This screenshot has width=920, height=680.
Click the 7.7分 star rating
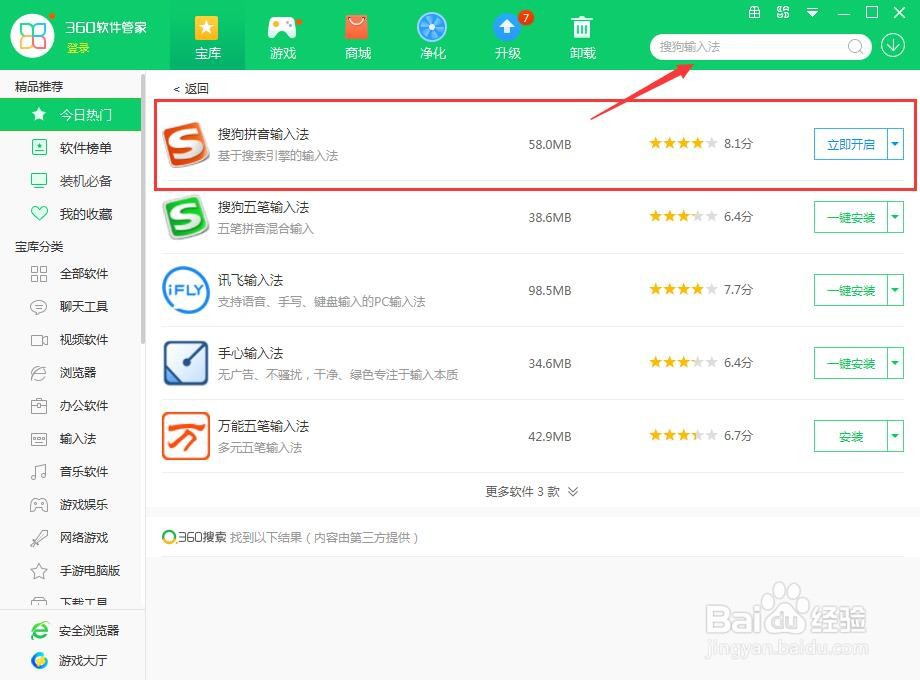pos(701,289)
